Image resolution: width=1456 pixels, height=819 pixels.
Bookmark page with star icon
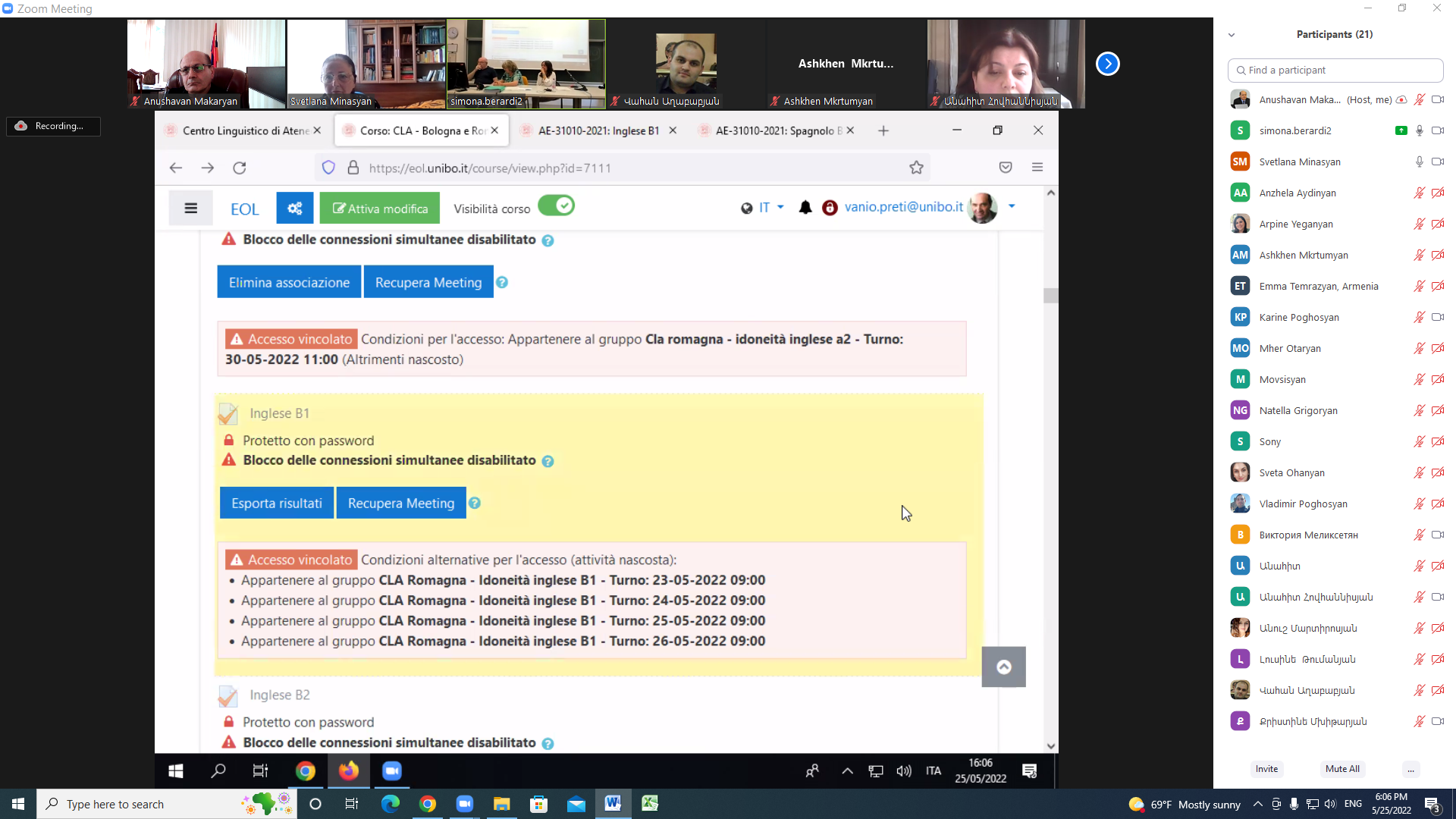[916, 168]
